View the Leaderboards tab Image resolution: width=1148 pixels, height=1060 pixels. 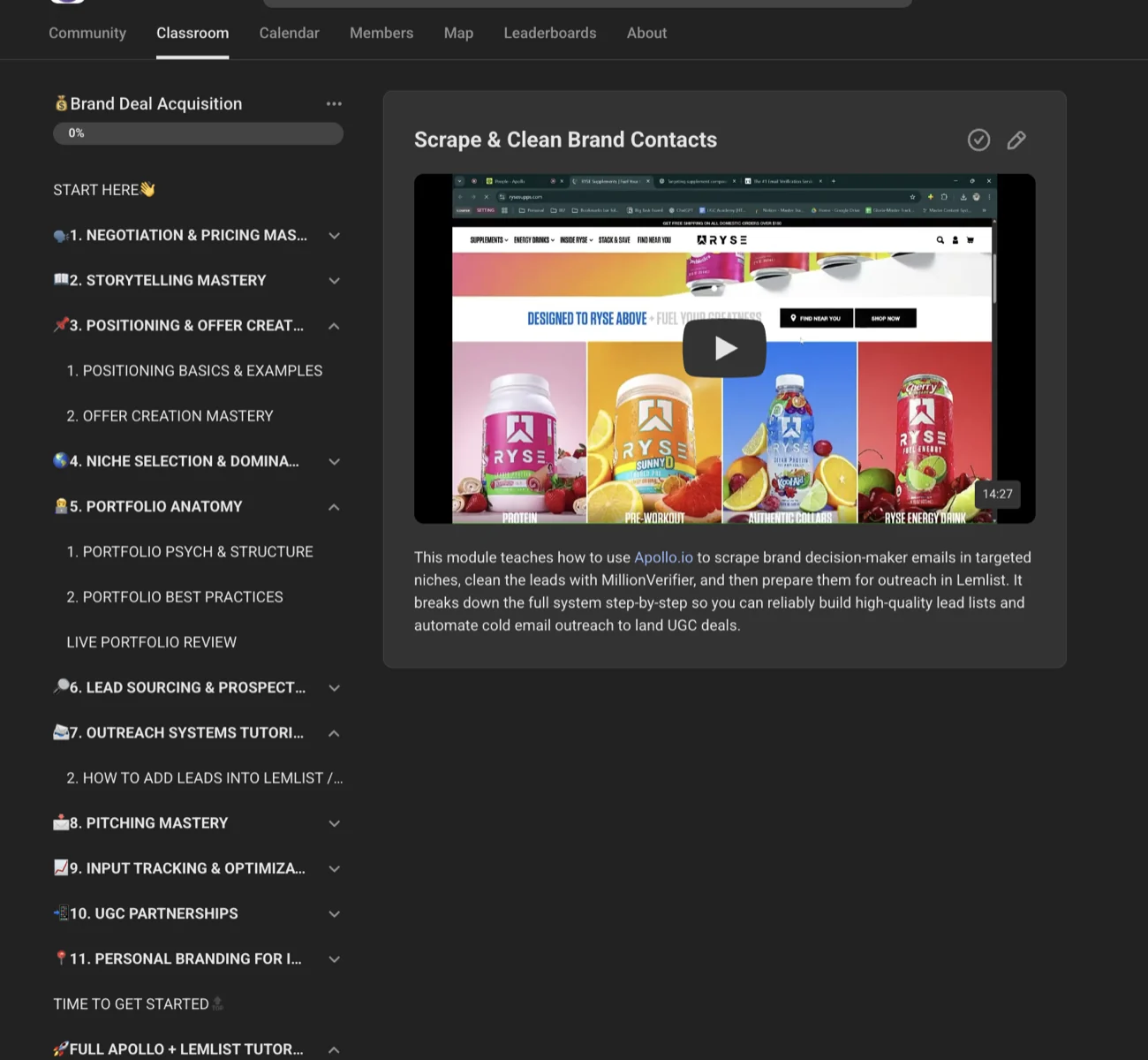(x=550, y=33)
